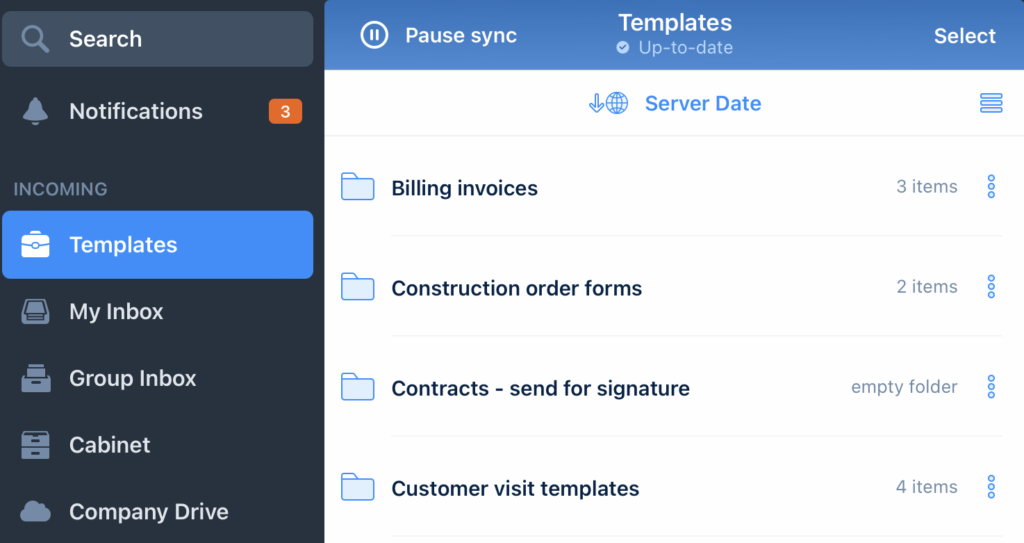Click the Company Drive cloud icon

pyautogui.click(x=36, y=512)
